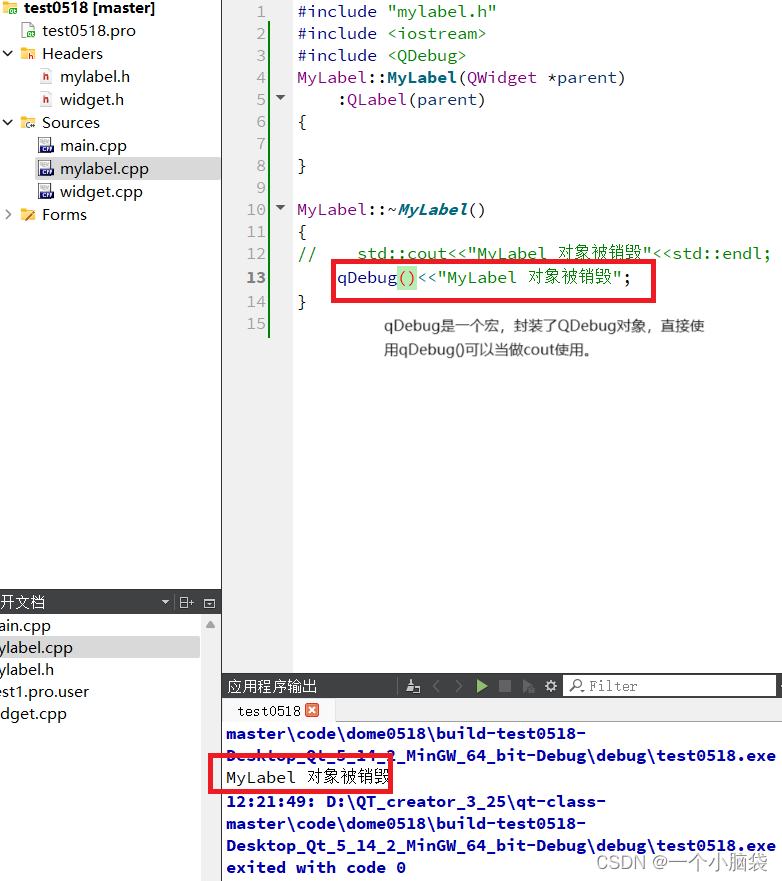This screenshot has height=881, width=782.
Task: Click the '12:21:49' timestamp output line
Action: pos(416,801)
